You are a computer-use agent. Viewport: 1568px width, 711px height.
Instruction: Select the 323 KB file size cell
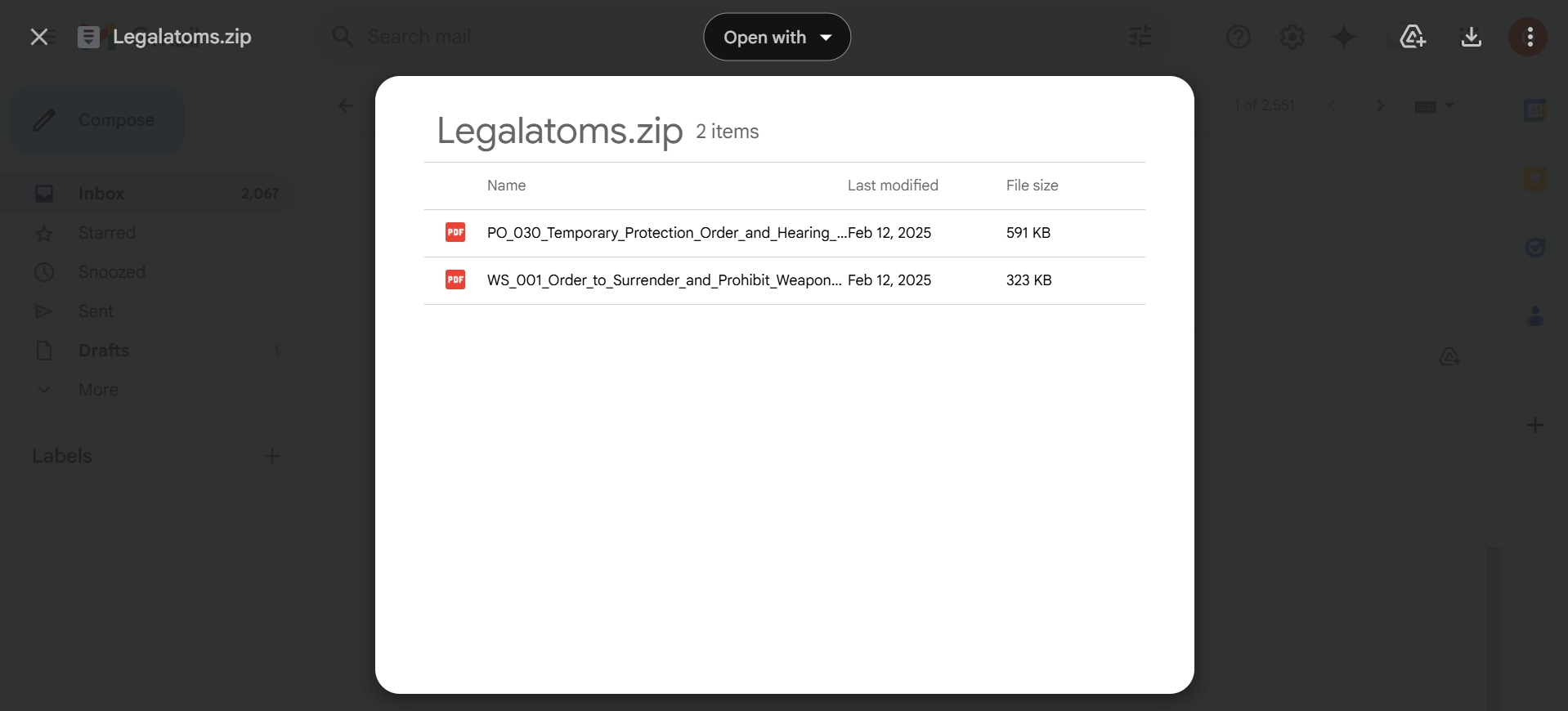click(1028, 280)
